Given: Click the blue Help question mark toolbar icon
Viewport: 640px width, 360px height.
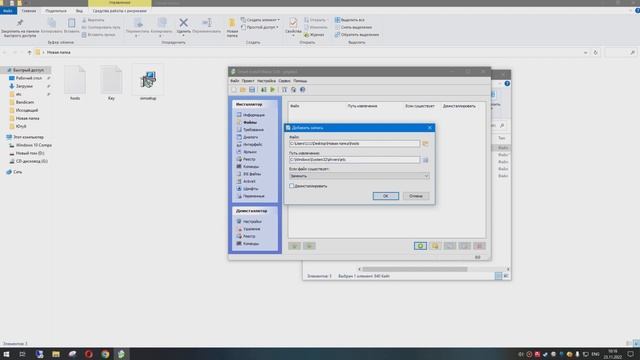Looking at the screenshot, I should click(x=302, y=90).
